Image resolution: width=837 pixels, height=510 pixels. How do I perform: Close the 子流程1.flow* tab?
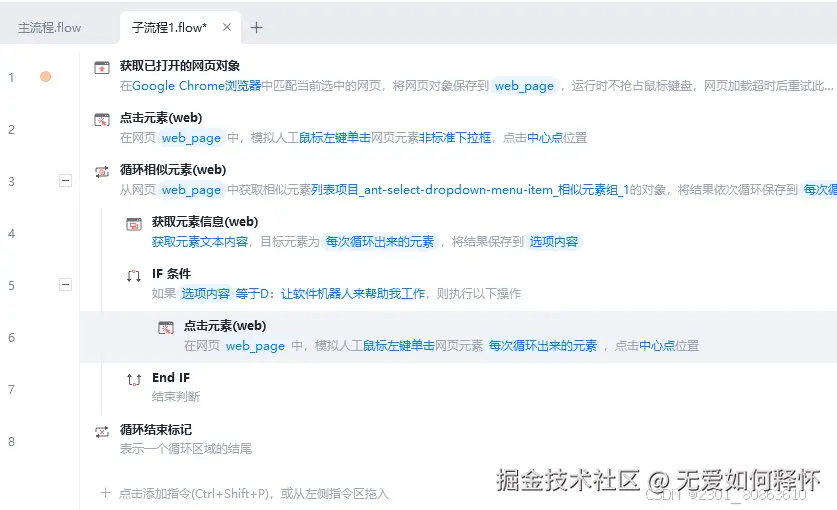[227, 27]
